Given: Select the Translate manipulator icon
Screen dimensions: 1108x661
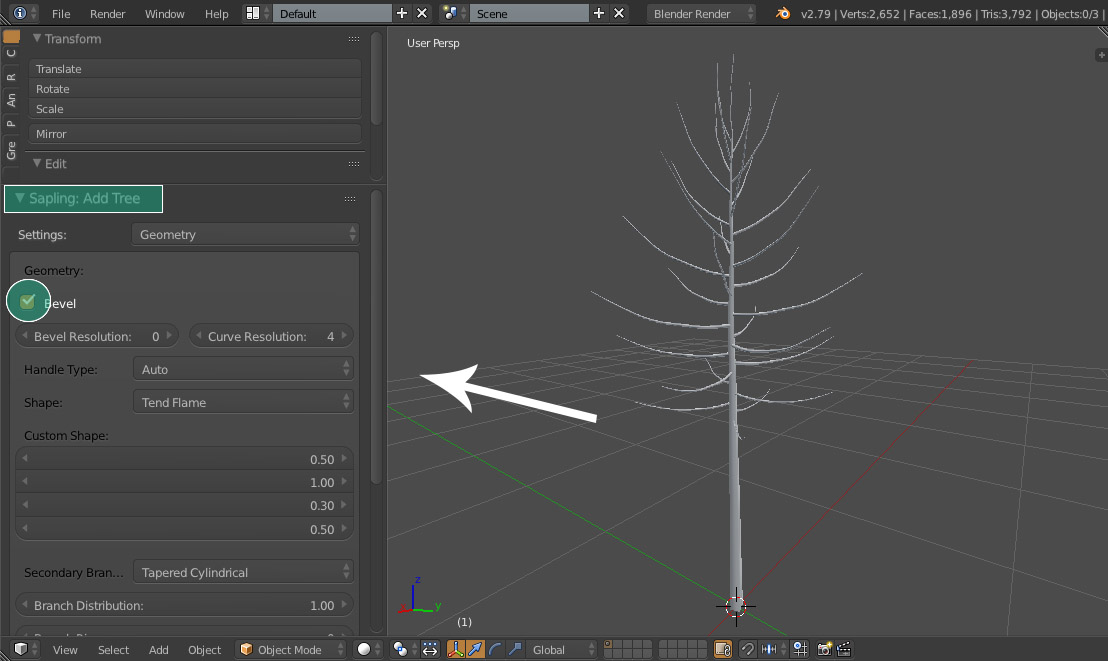Looking at the screenshot, I should [476, 649].
